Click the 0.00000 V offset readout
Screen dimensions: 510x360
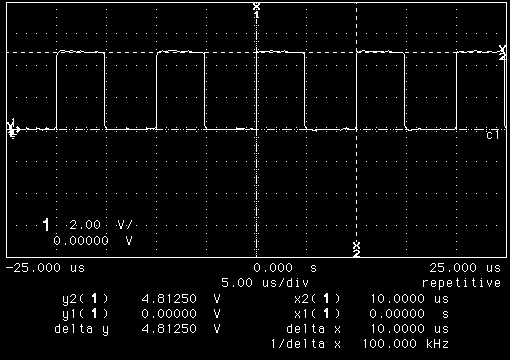tap(93, 241)
